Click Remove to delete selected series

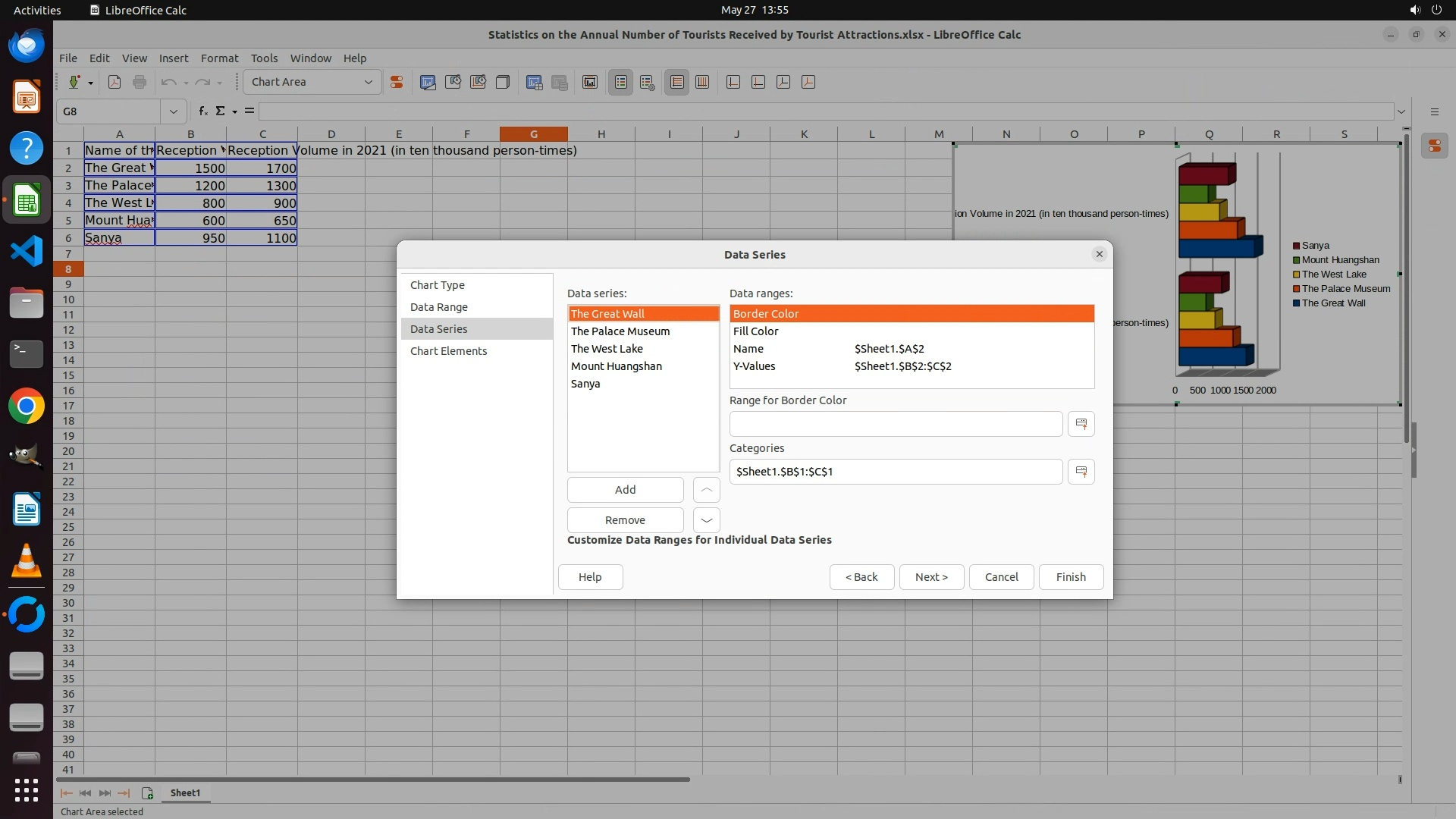coord(625,520)
